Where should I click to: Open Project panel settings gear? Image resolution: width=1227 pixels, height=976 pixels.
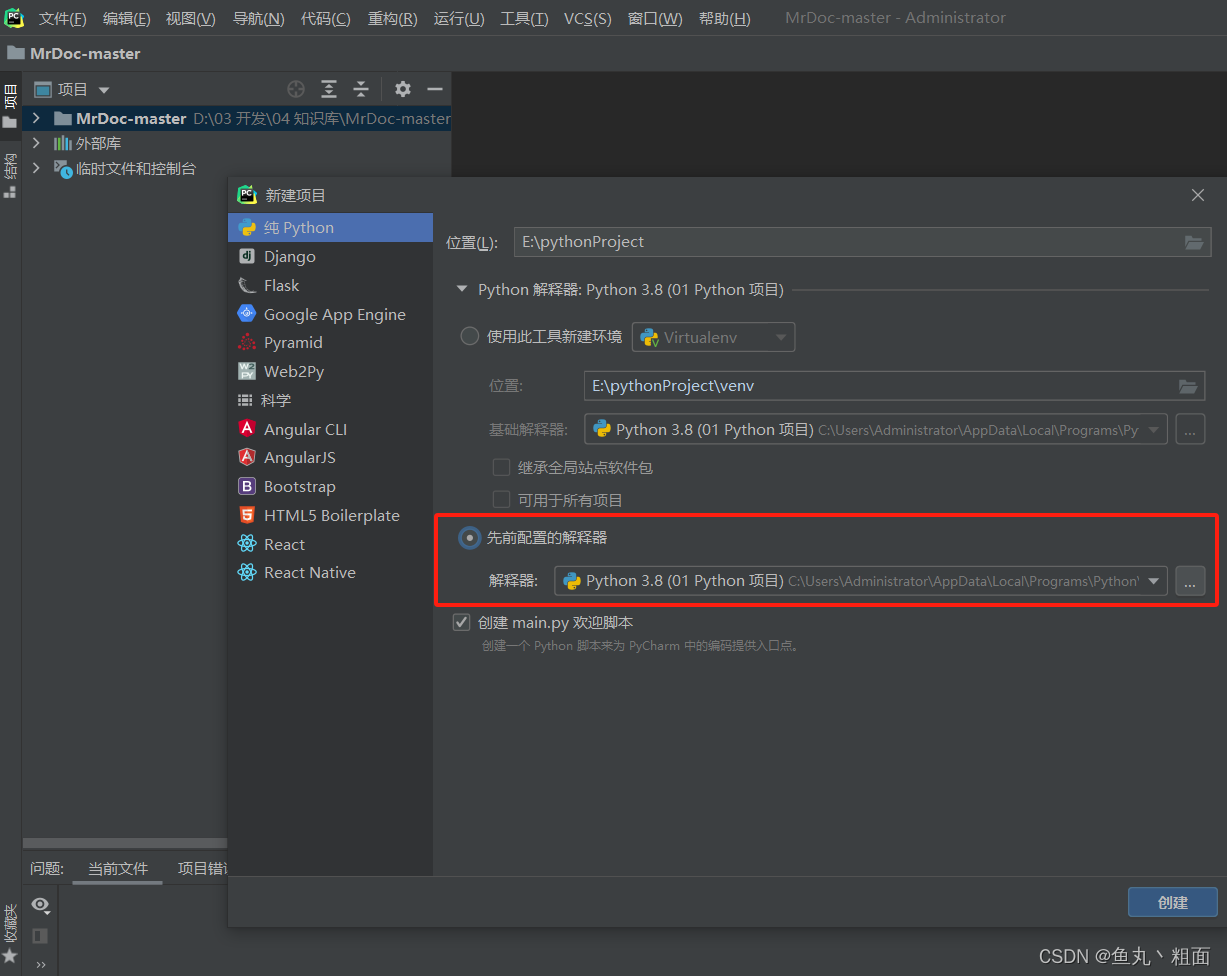(x=403, y=89)
